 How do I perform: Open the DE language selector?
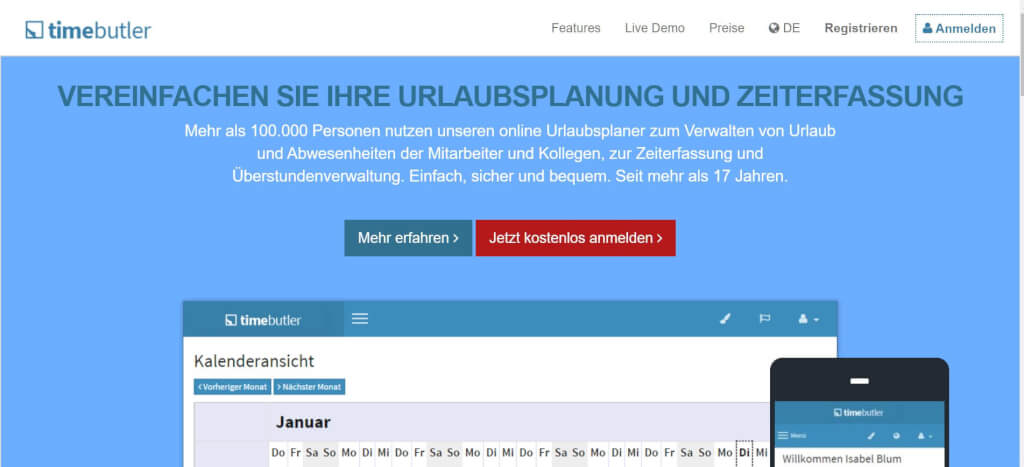784,28
